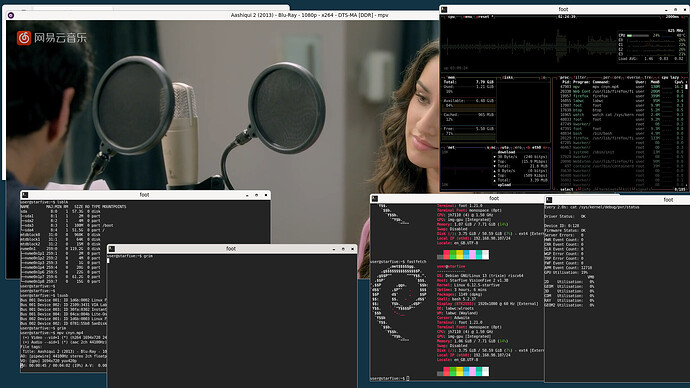Select the 'Web Cont' process row in btop

[621, 91]
